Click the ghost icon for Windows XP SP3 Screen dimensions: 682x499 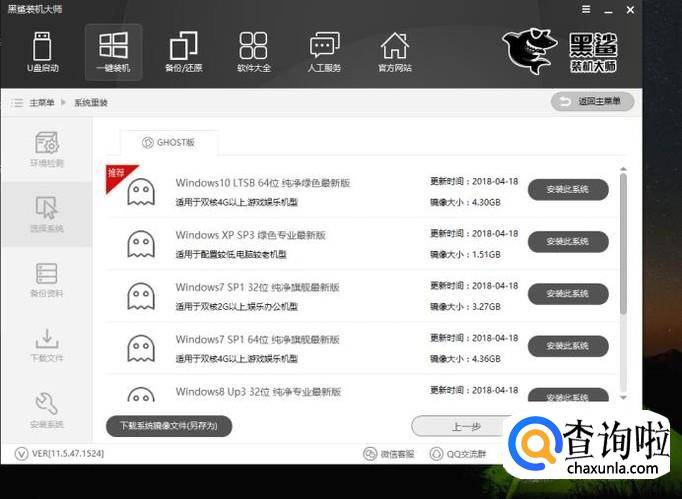(x=141, y=244)
